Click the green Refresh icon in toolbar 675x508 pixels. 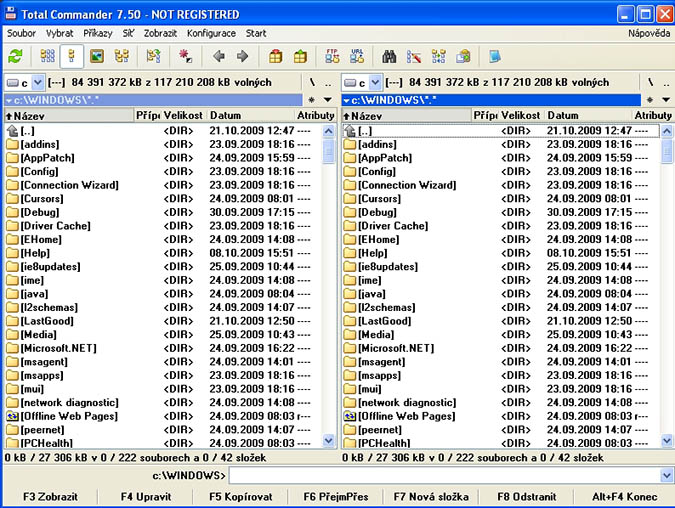tap(15, 57)
